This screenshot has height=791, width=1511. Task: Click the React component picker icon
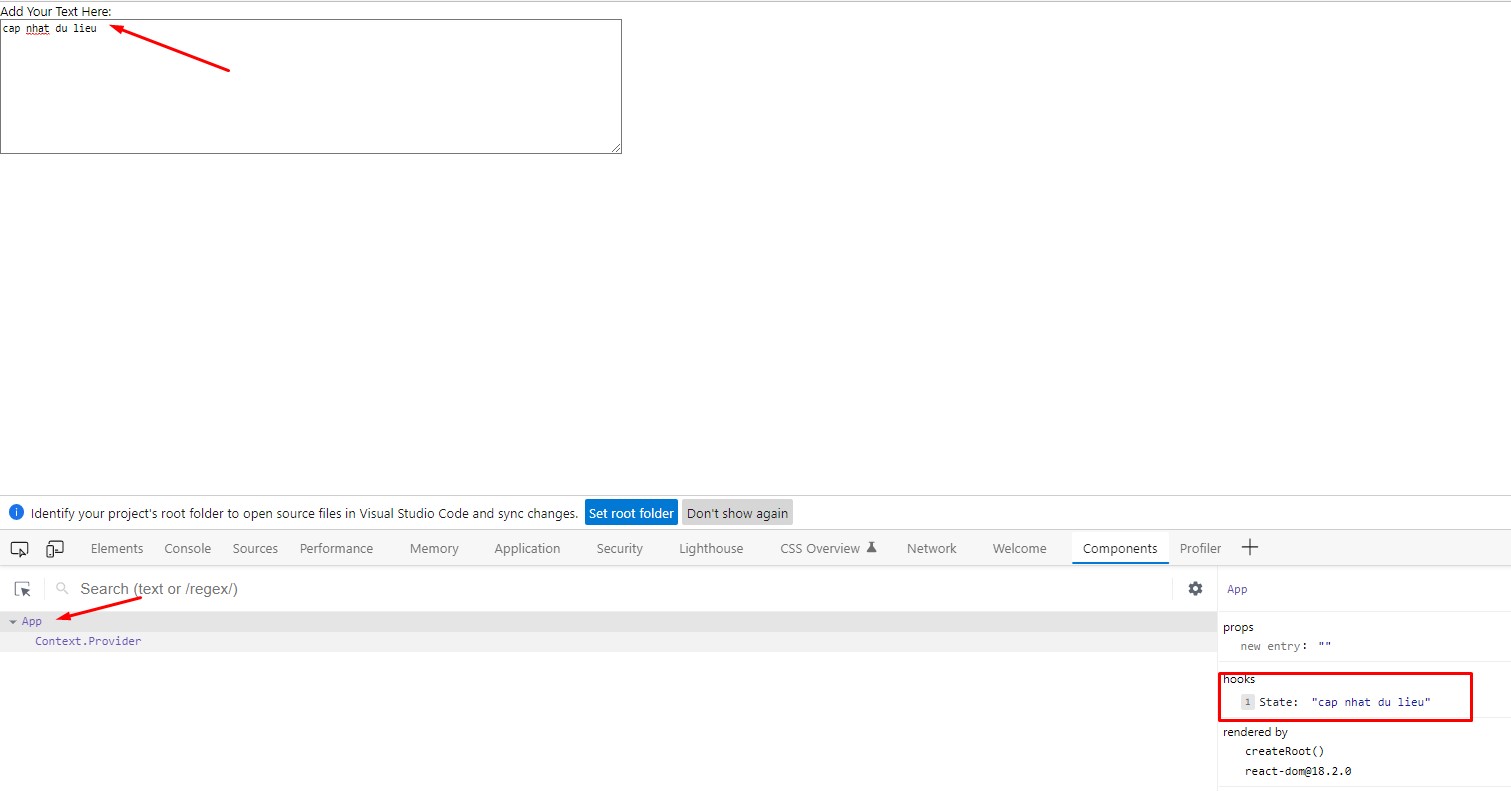point(22,589)
